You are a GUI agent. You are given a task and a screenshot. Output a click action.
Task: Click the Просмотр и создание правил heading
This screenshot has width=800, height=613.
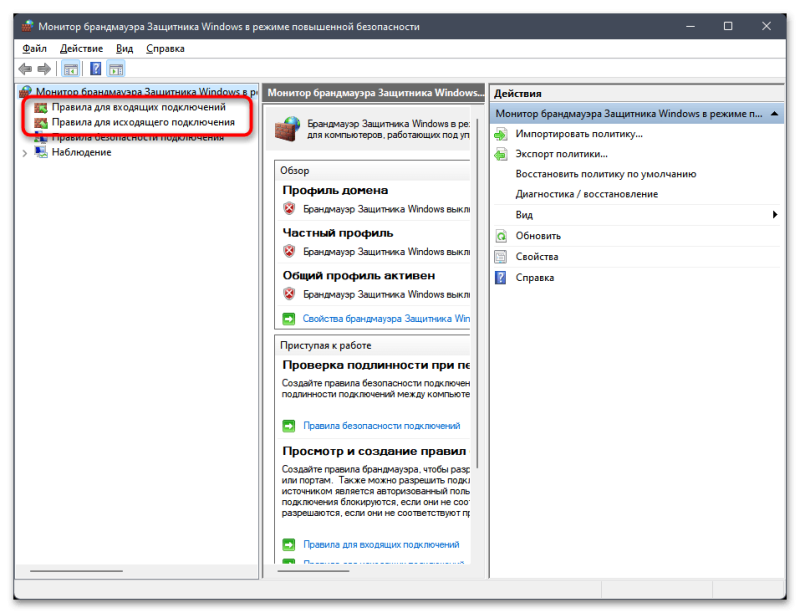click(376, 452)
